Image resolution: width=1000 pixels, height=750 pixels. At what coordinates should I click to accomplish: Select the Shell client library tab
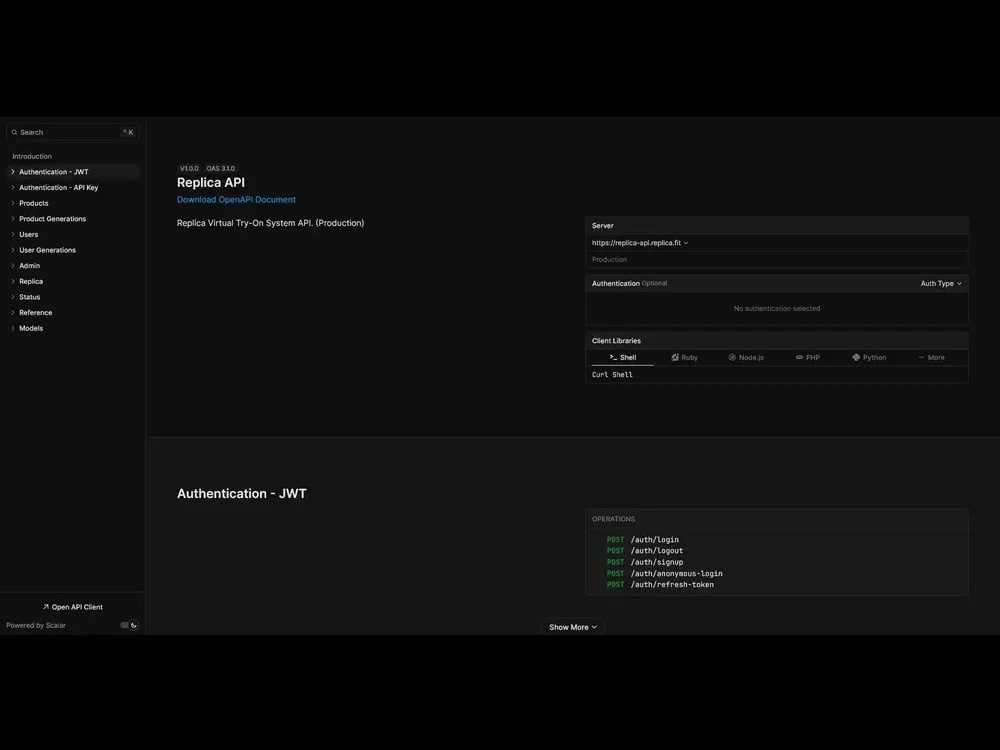click(622, 358)
